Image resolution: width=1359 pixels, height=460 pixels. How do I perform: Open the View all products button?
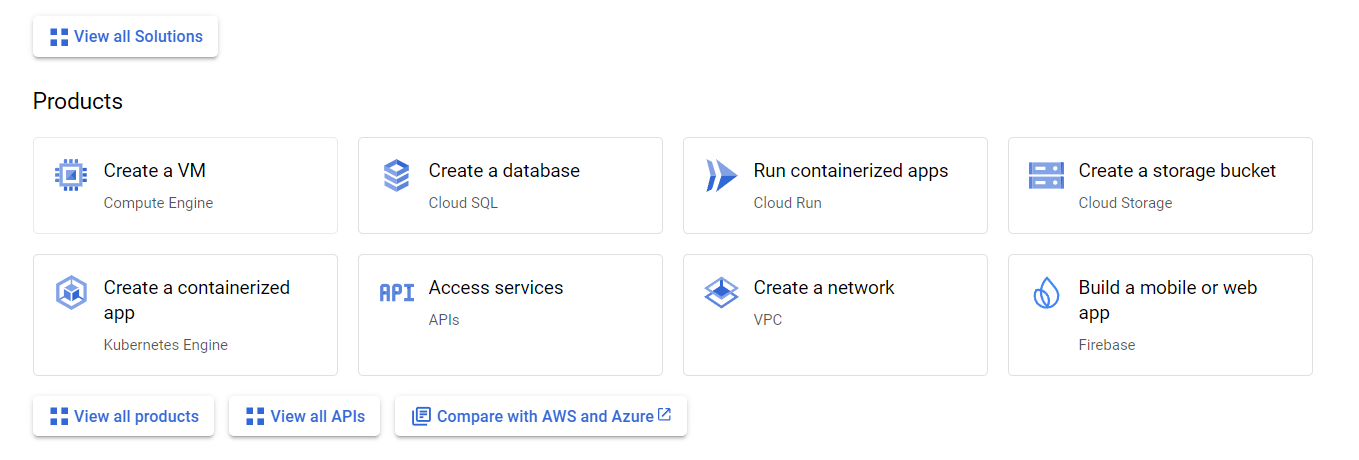124,416
